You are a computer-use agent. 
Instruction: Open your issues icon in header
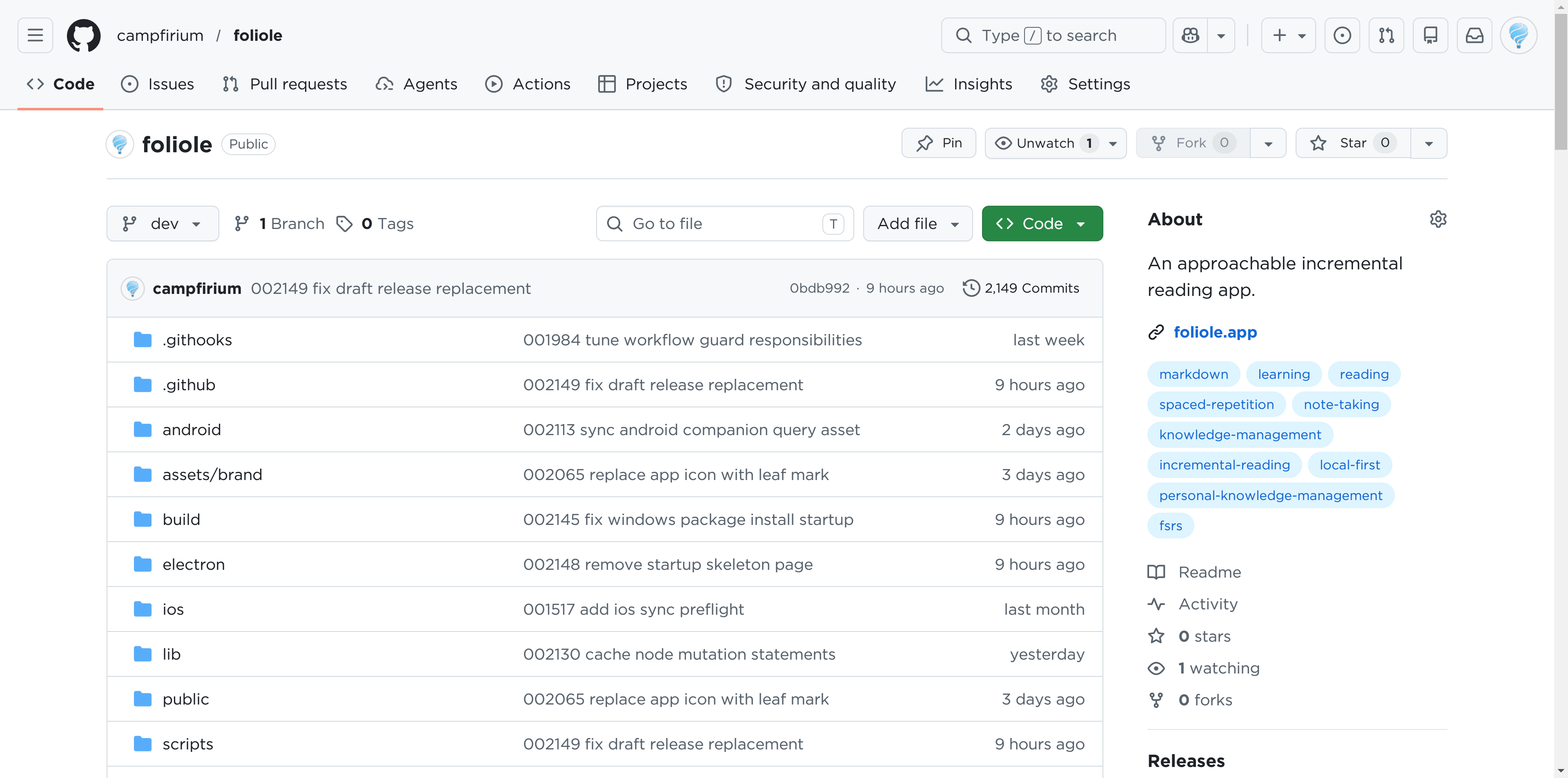[x=1342, y=35]
